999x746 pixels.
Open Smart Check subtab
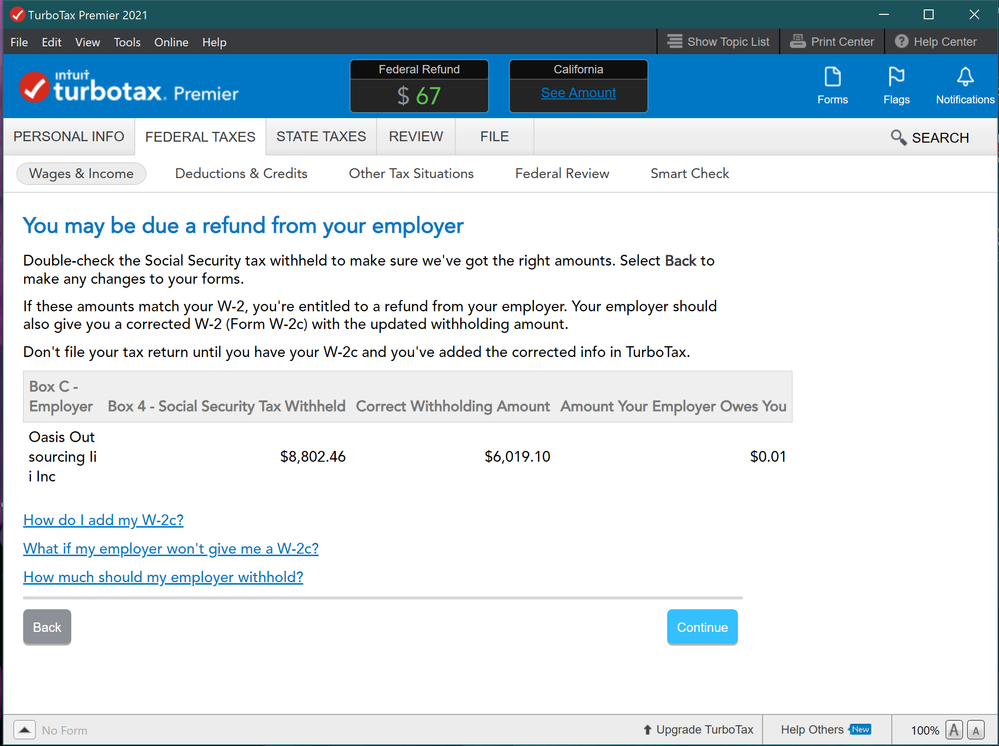pos(689,174)
